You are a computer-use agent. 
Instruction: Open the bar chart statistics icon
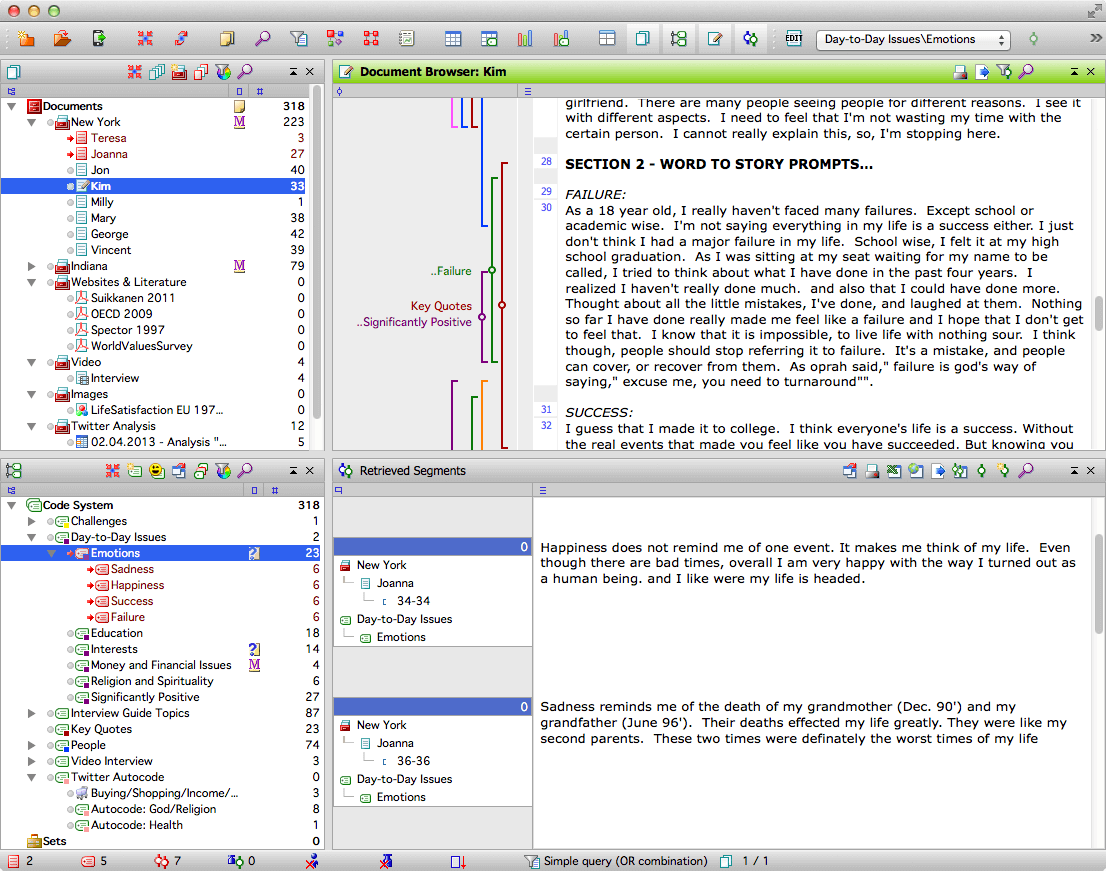(525, 39)
